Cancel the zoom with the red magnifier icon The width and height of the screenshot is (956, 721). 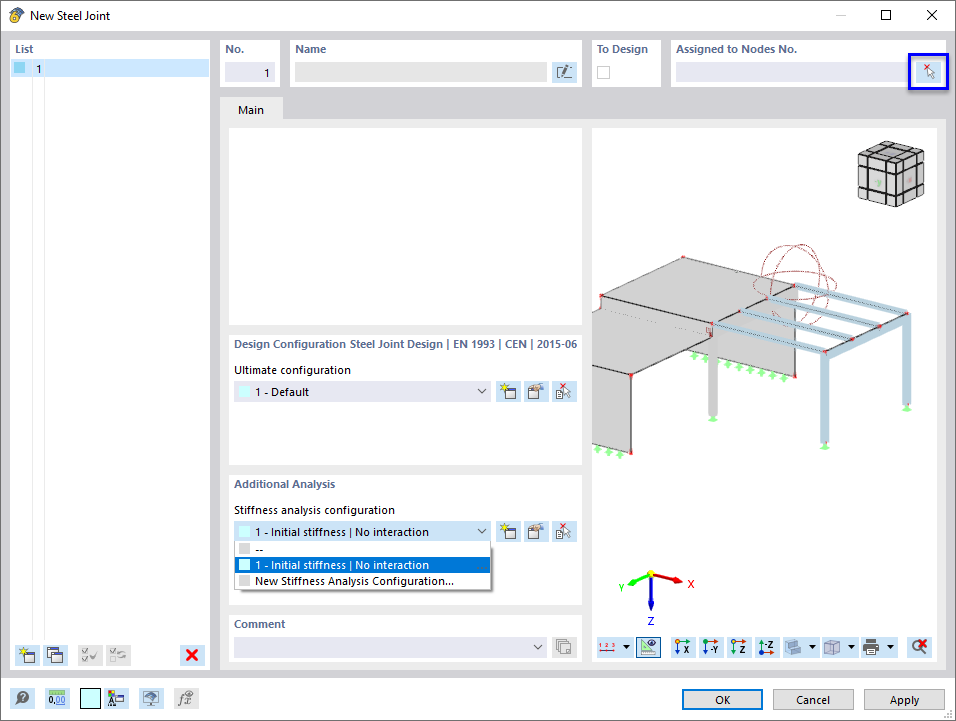tap(918, 647)
